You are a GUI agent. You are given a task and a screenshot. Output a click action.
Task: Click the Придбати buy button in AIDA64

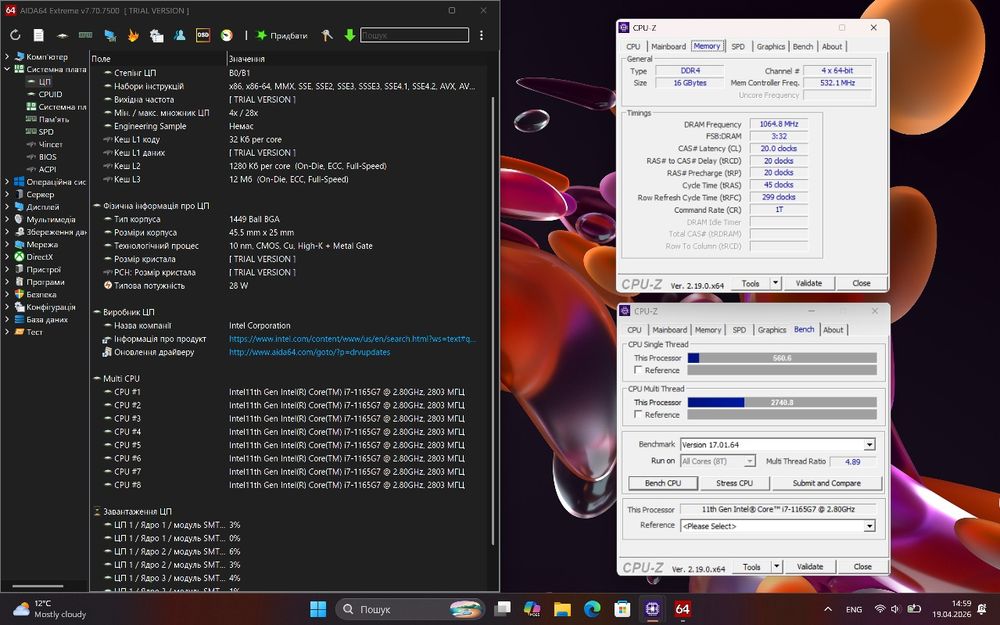(x=282, y=36)
